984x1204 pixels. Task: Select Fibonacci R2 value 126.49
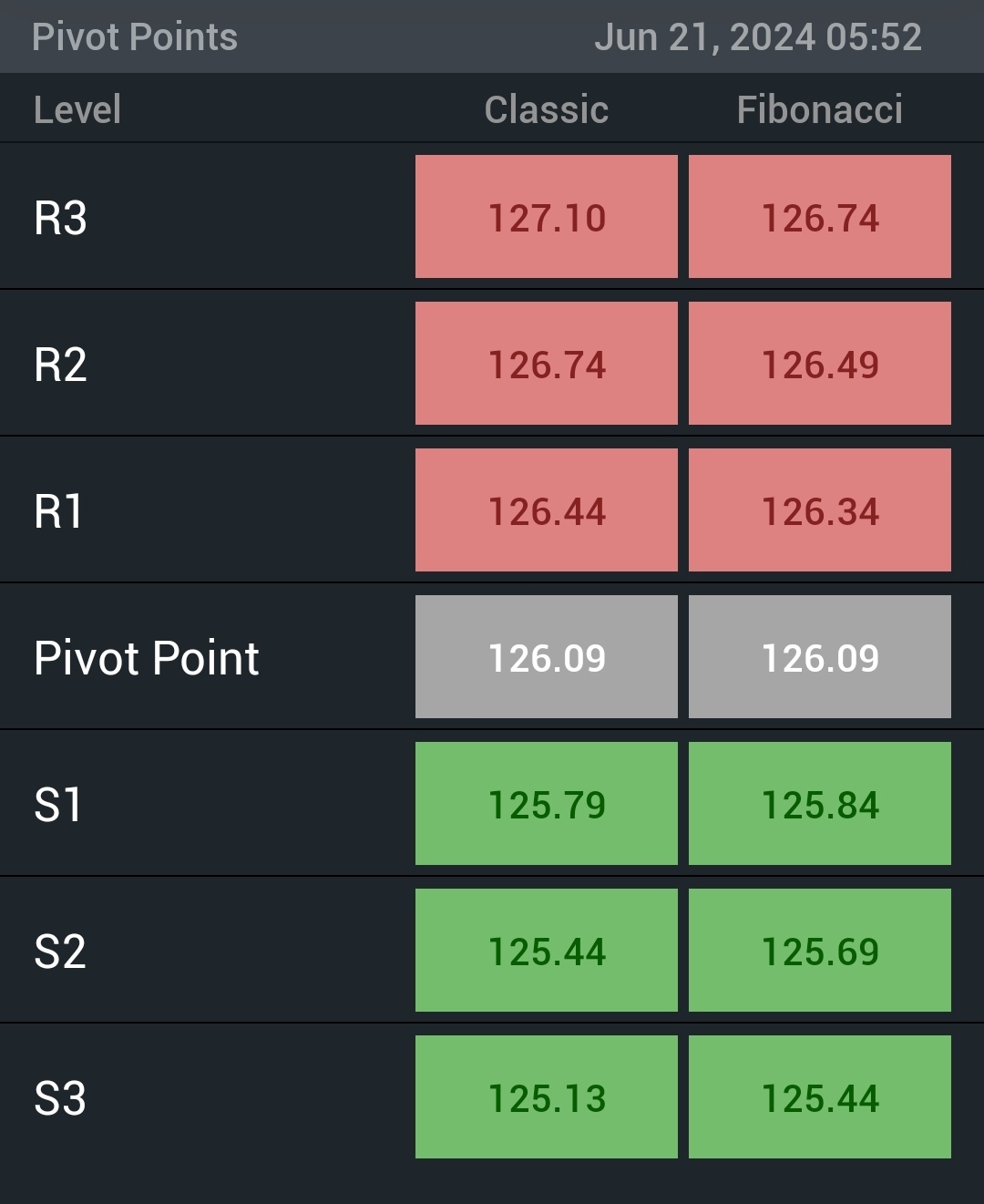(820, 364)
